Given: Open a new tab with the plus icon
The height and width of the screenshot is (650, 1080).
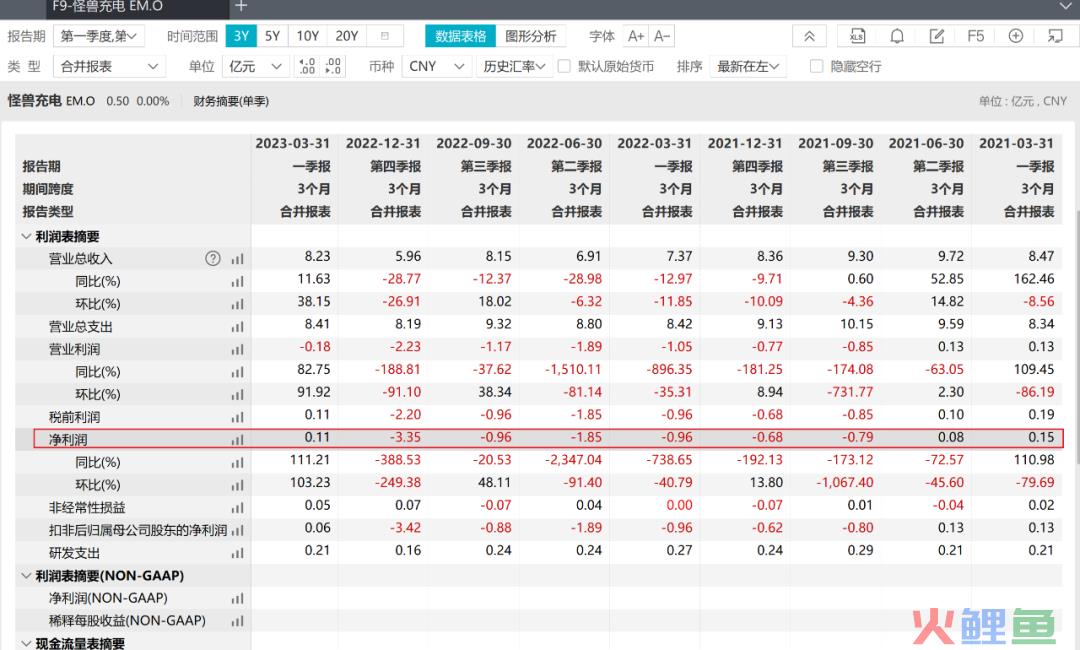Looking at the screenshot, I should pos(241,6).
